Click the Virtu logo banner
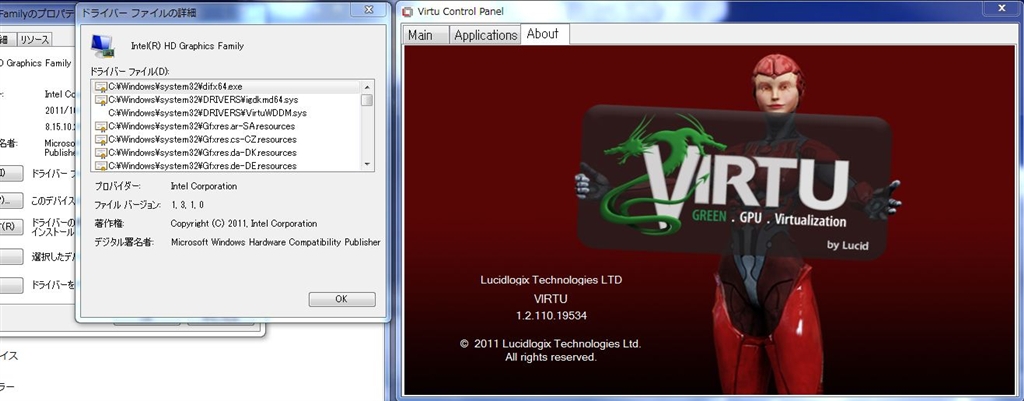This screenshot has width=1024, height=401. point(735,184)
